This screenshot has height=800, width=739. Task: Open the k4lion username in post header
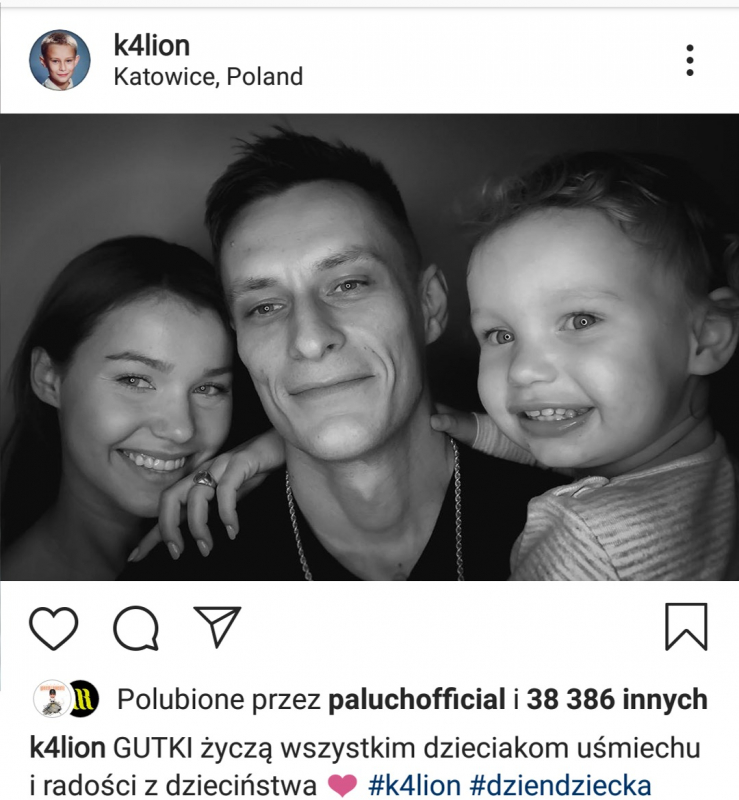(152, 45)
